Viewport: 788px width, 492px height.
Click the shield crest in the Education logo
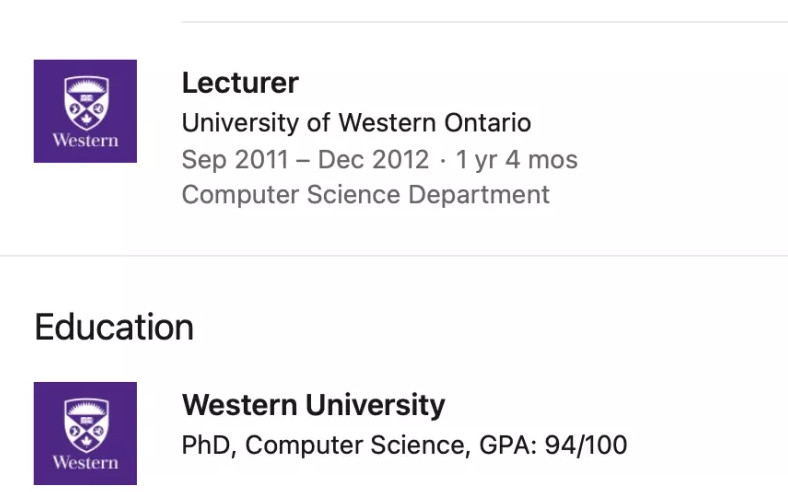click(86, 425)
